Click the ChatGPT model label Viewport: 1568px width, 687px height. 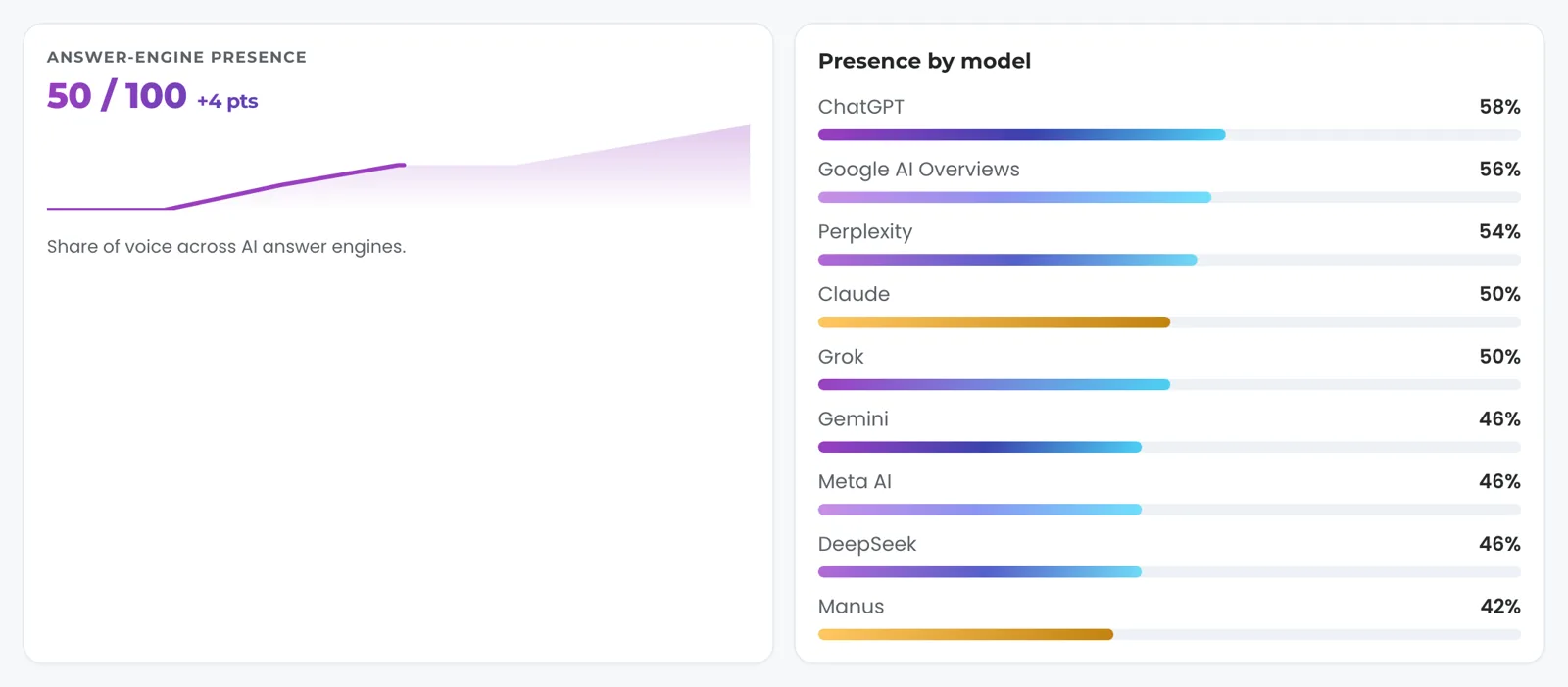coord(861,107)
